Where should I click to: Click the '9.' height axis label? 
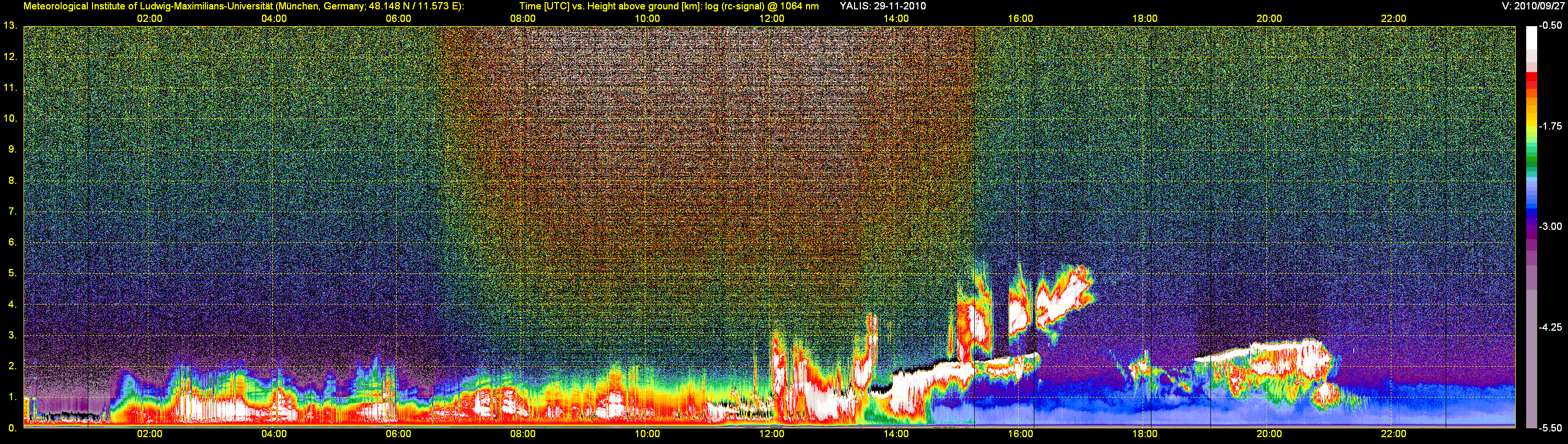click(x=12, y=149)
